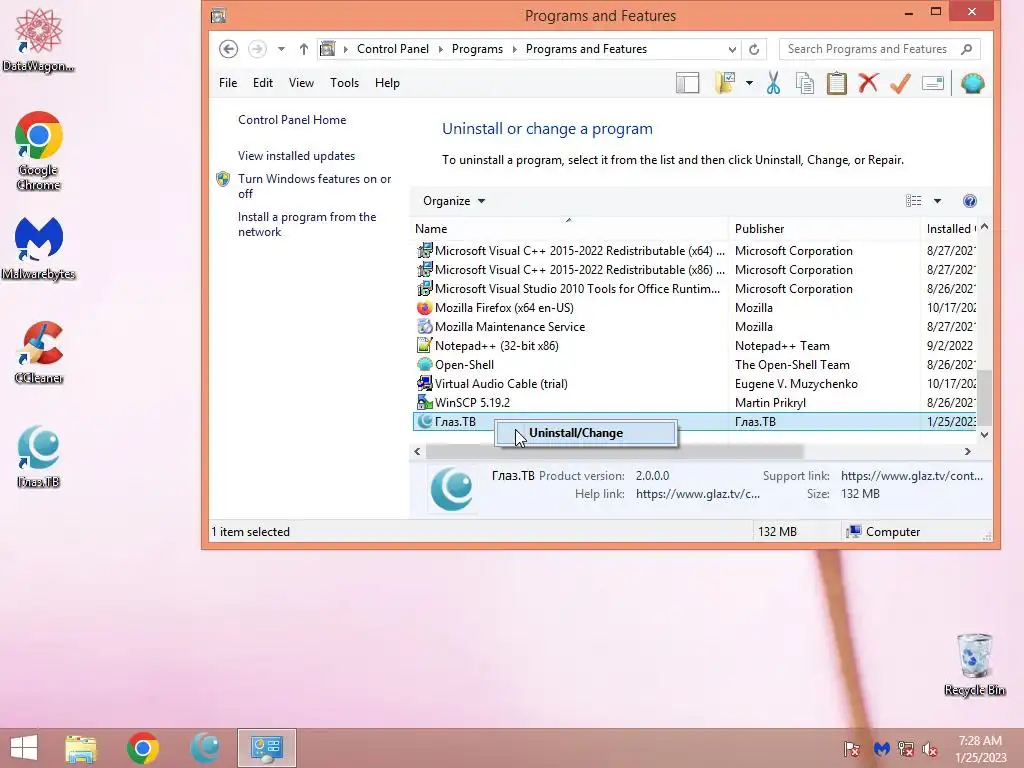1024x768 pixels.
Task: Open the Help menu
Action: pyautogui.click(x=387, y=83)
